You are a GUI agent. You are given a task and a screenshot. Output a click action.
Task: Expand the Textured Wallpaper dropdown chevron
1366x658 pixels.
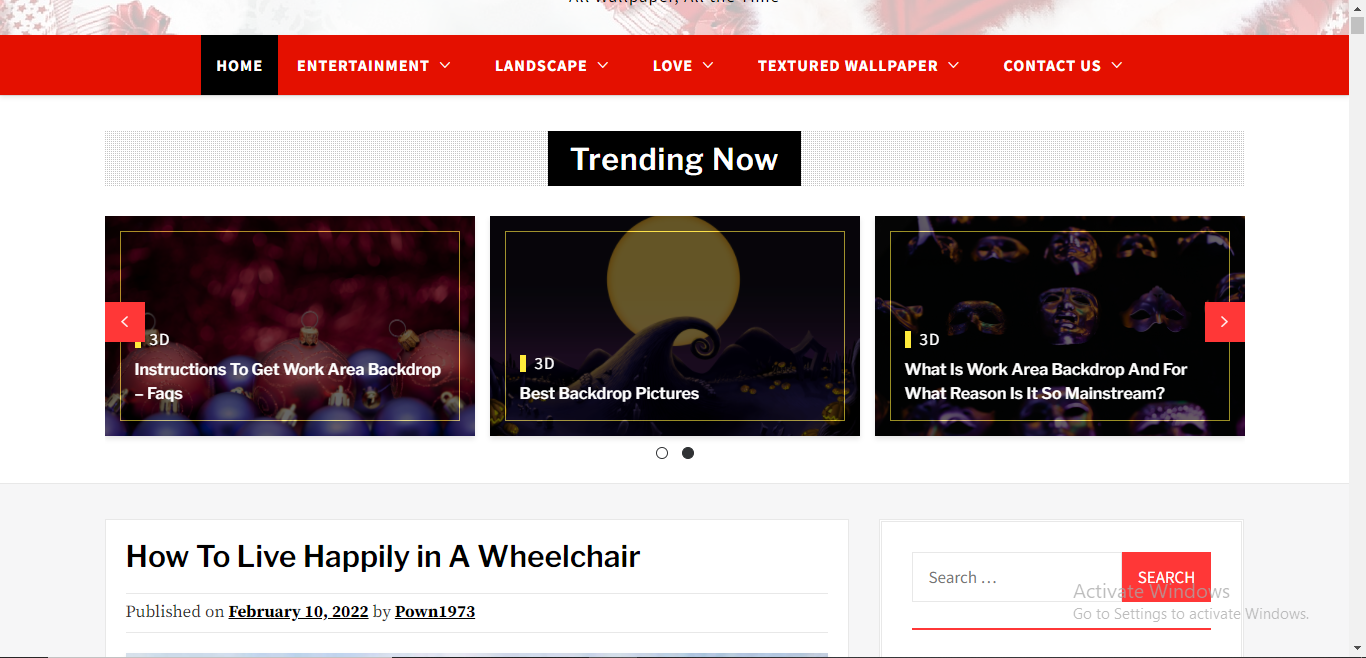pos(953,65)
